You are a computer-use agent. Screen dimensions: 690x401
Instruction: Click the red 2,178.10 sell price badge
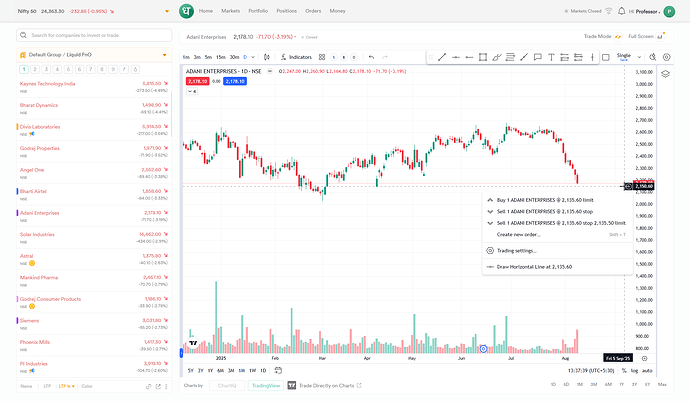click(x=198, y=81)
